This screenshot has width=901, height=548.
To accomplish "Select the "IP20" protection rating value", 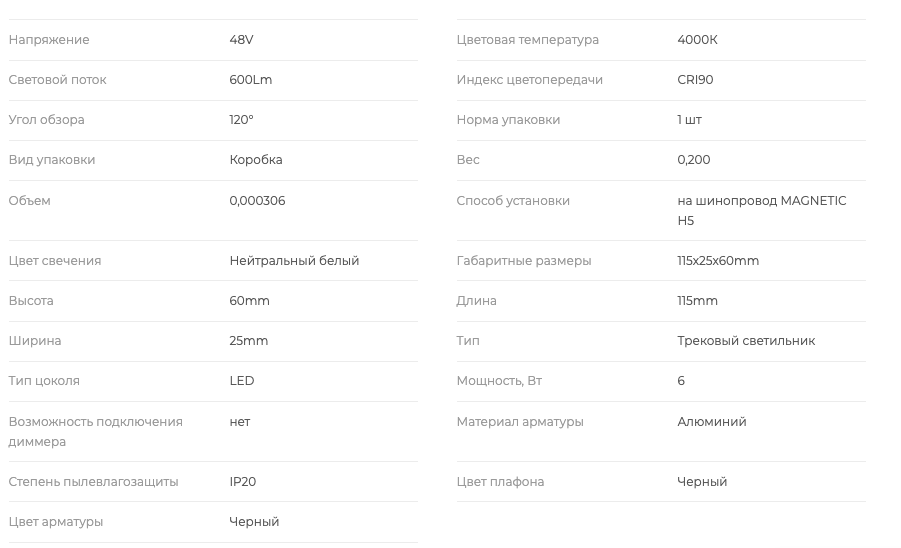I will [x=242, y=482].
